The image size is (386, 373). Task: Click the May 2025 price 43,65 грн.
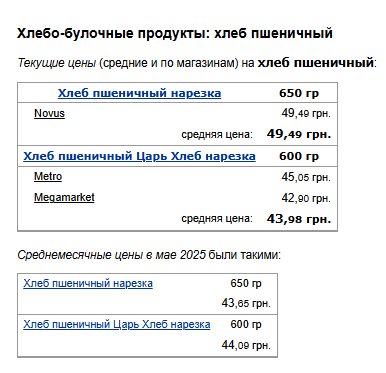[x=246, y=303]
